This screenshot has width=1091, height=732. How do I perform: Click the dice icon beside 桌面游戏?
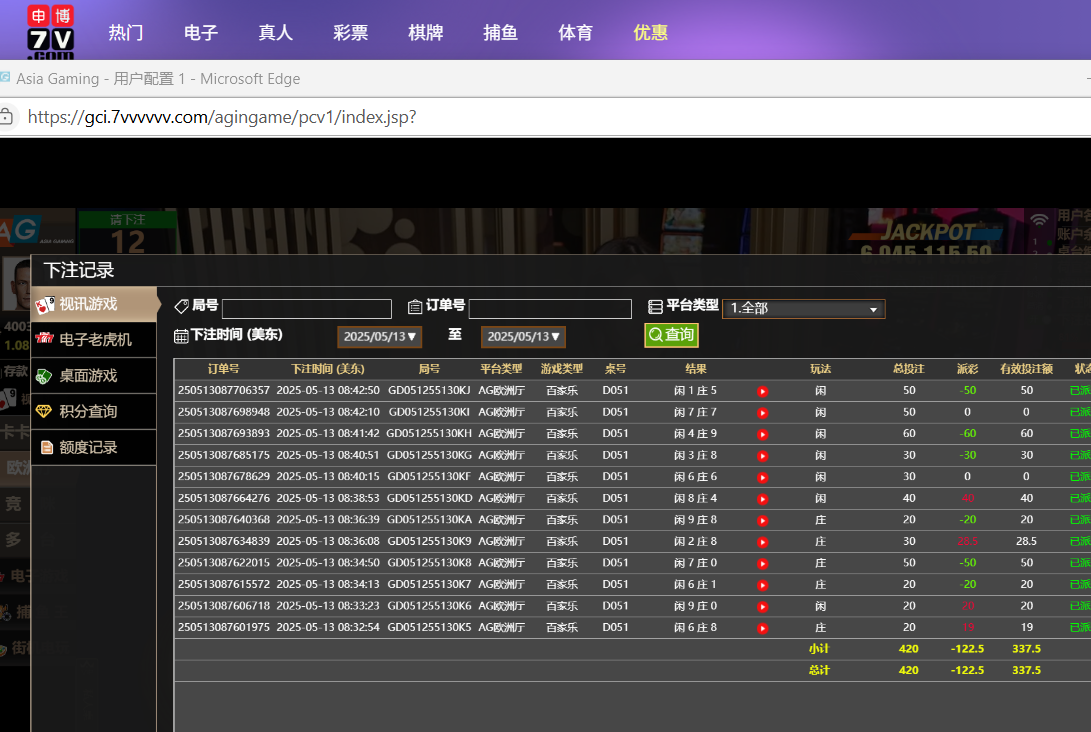click(44, 376)
